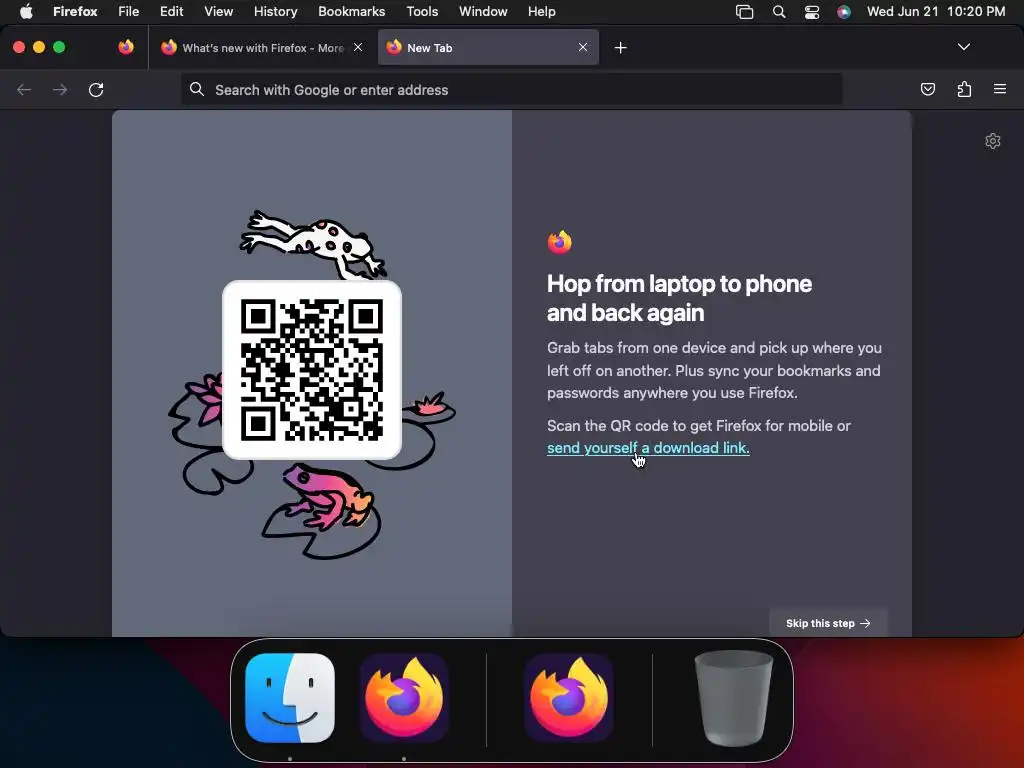Click the QR code image
Image resolution: width=1024 pixels, height=768 pixels.
312,370
